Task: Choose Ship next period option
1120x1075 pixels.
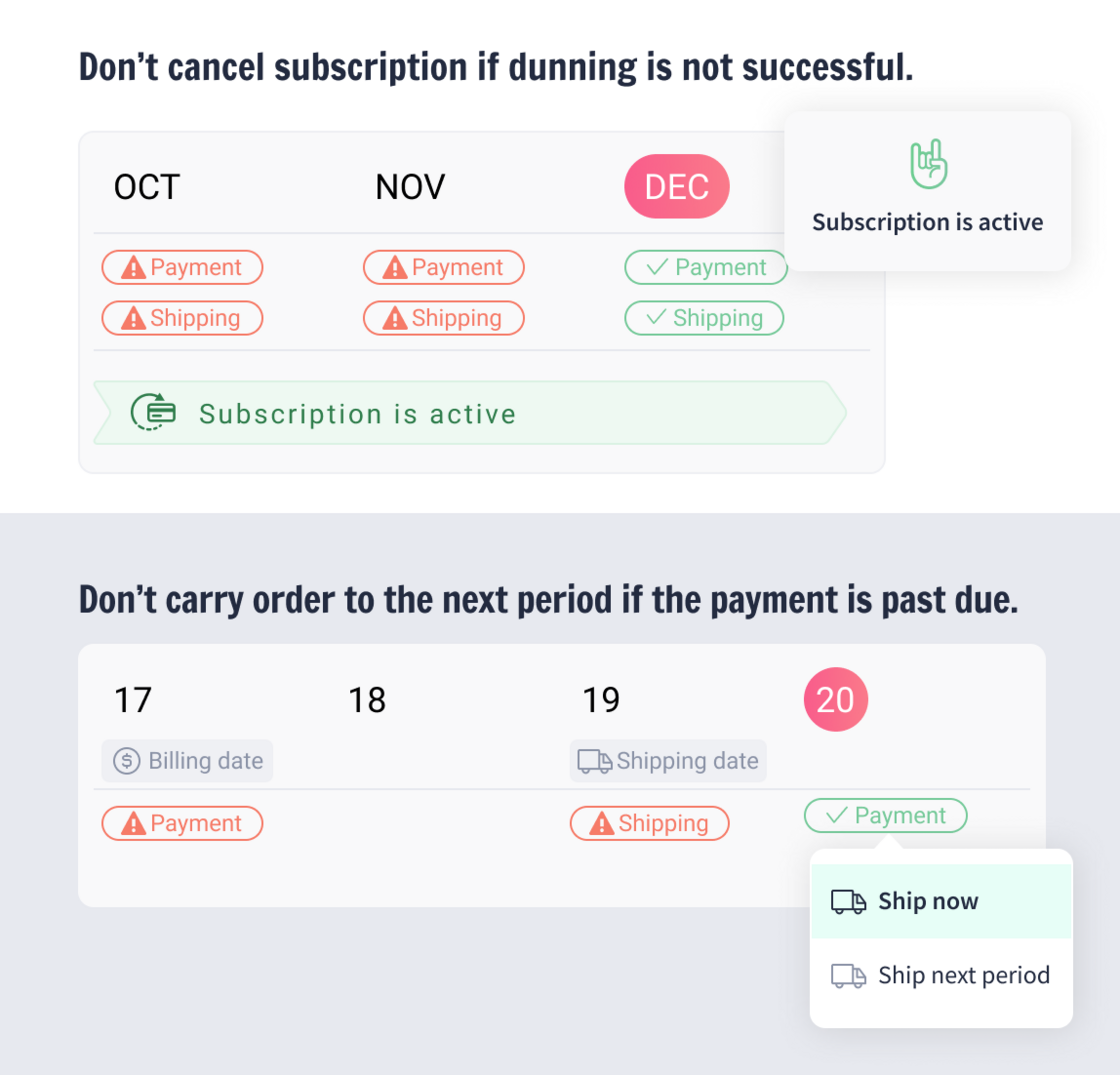Action: 941,976
